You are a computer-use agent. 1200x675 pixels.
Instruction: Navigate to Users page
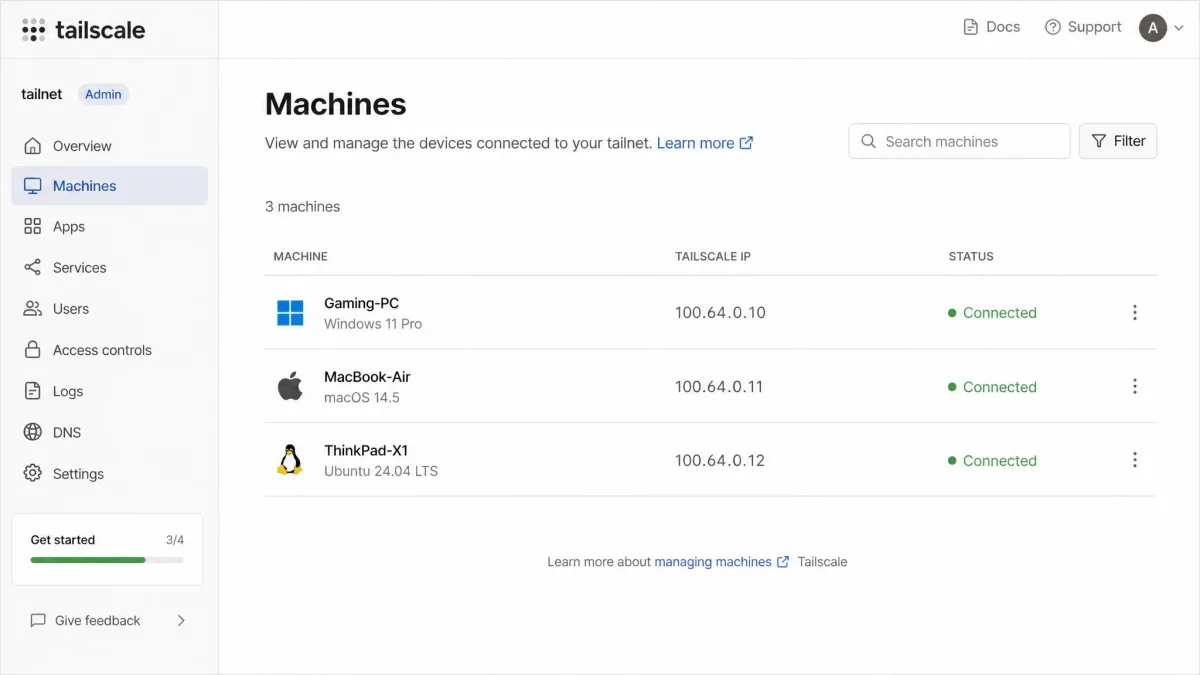[110, 309]
